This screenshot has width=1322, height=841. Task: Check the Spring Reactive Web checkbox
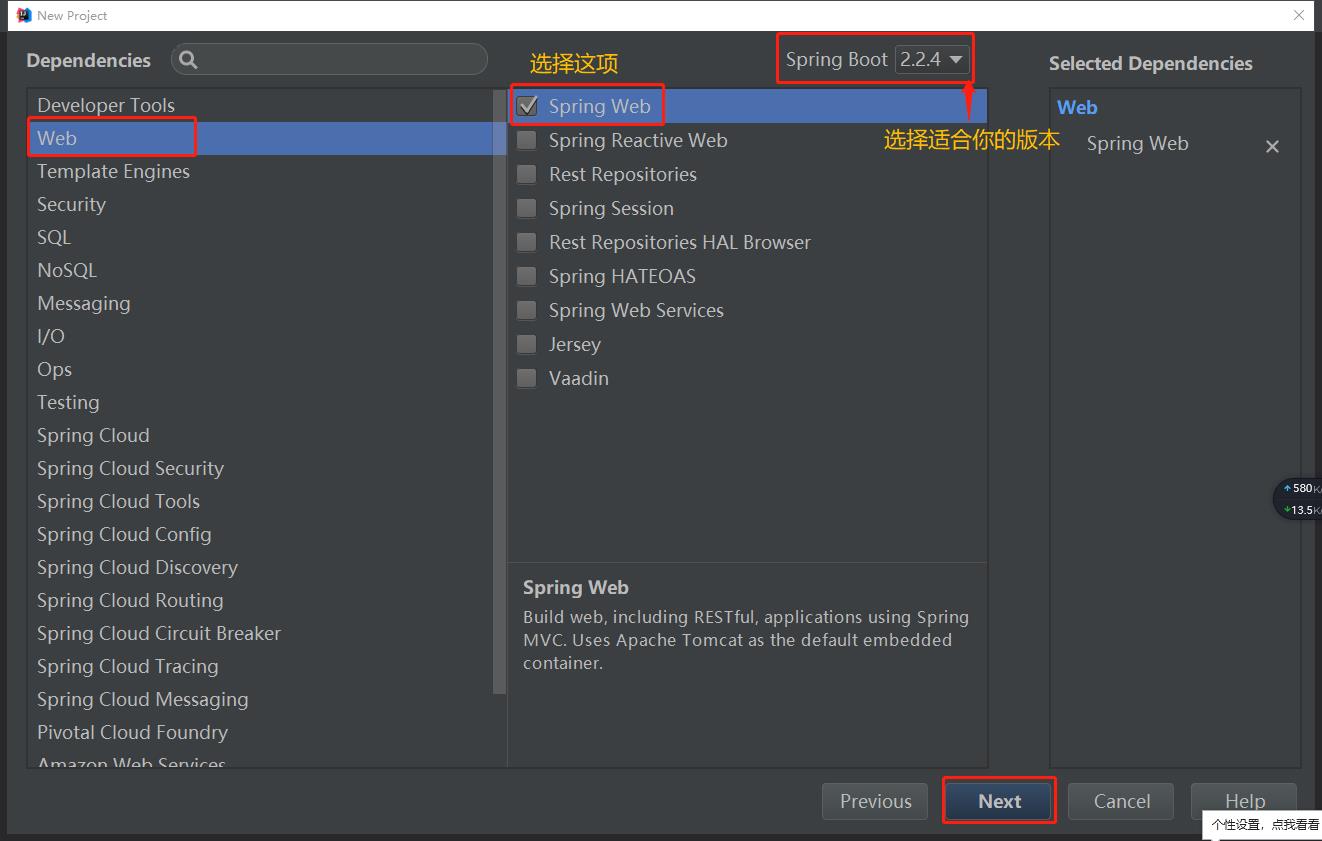click(527, 140)
